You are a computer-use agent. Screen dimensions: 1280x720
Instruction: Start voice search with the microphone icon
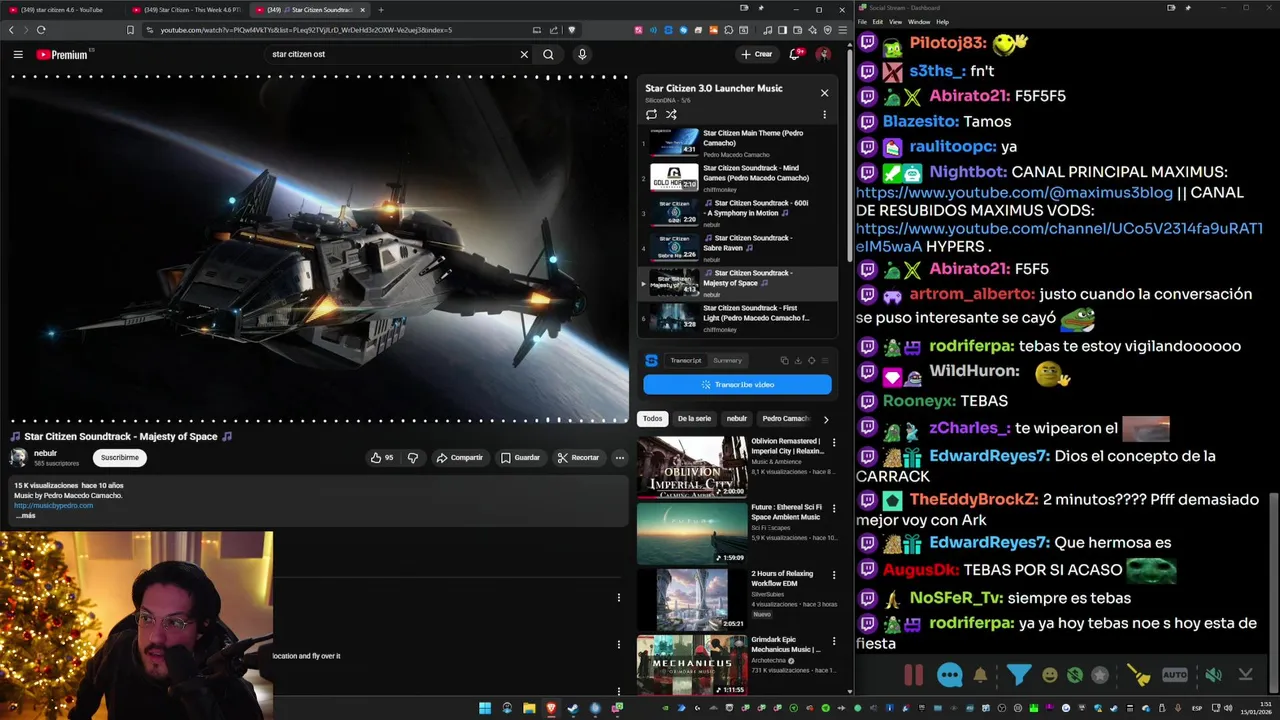pyautogui.click(x=582, y=54)
